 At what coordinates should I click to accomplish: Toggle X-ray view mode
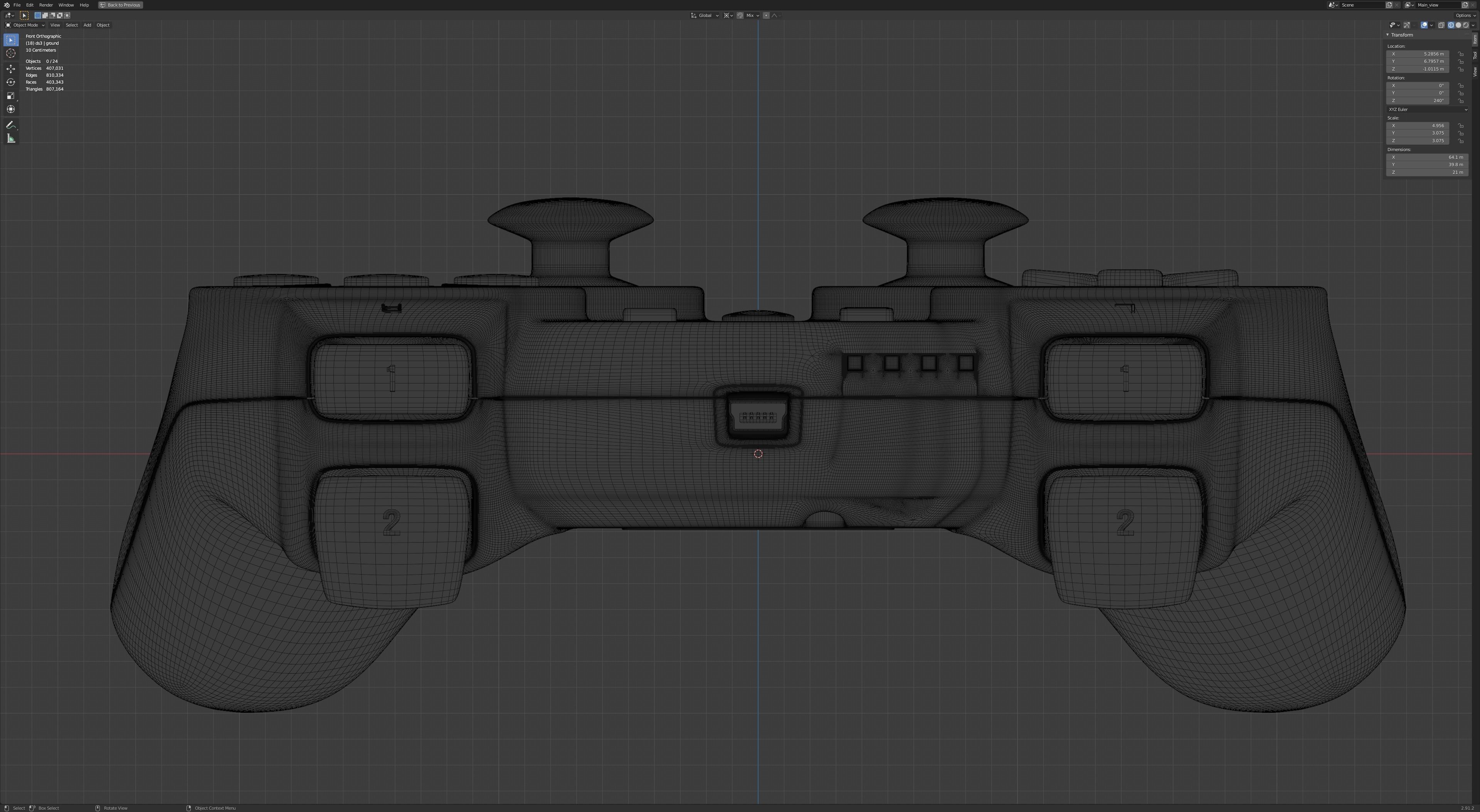(1441, 25)
